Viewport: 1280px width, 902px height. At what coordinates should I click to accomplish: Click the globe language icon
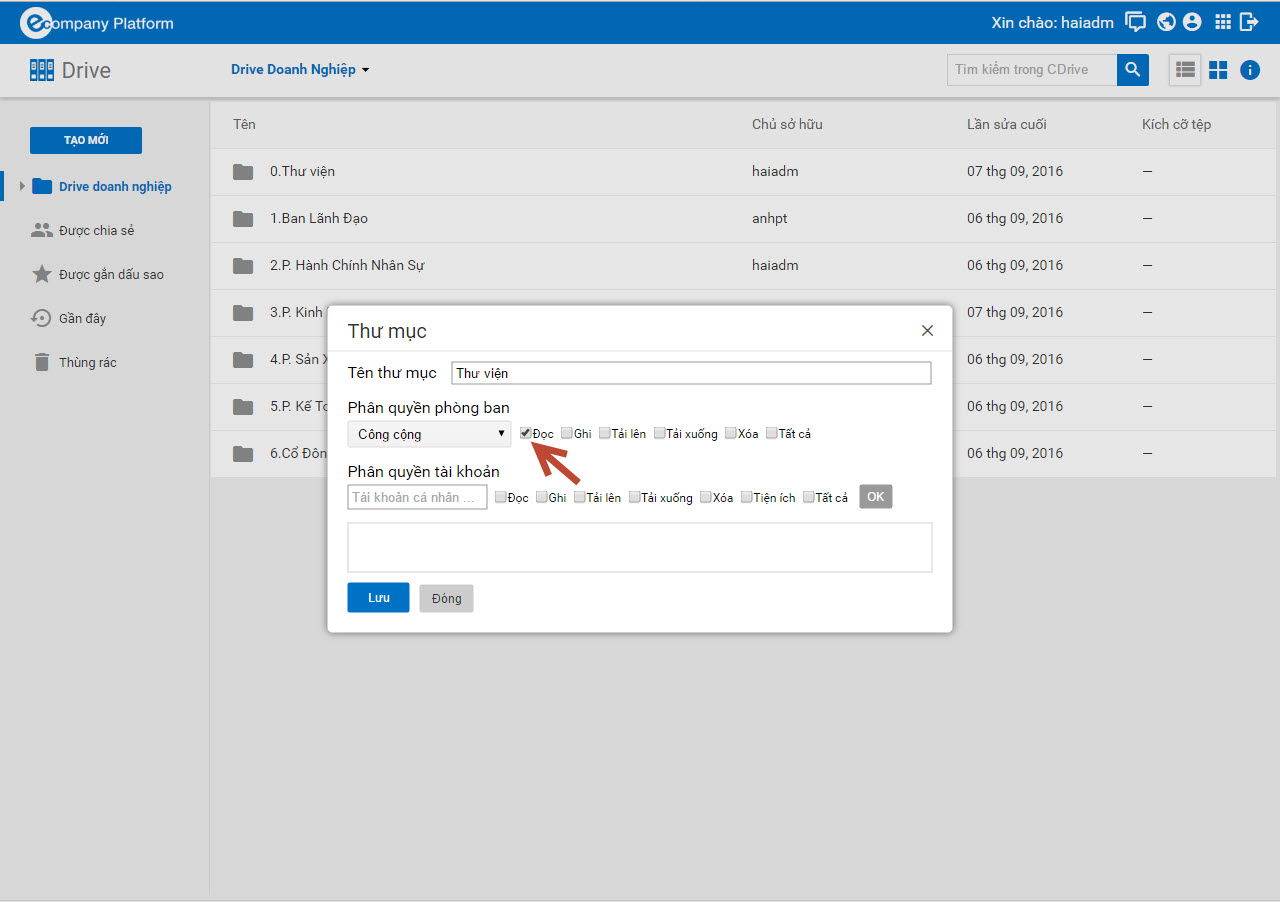(x=1166, y=22)
